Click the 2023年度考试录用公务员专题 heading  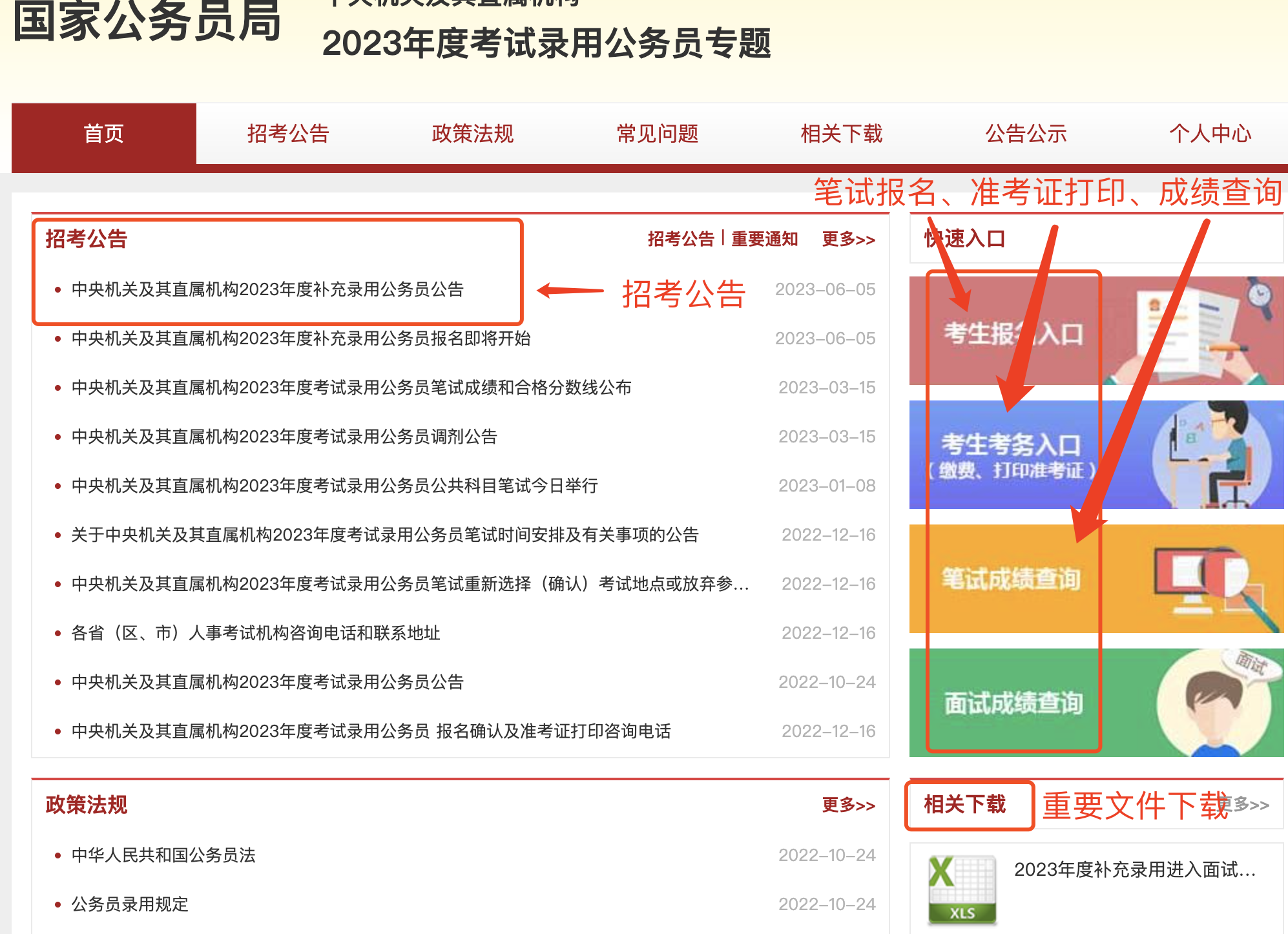[x=546, y=43]
